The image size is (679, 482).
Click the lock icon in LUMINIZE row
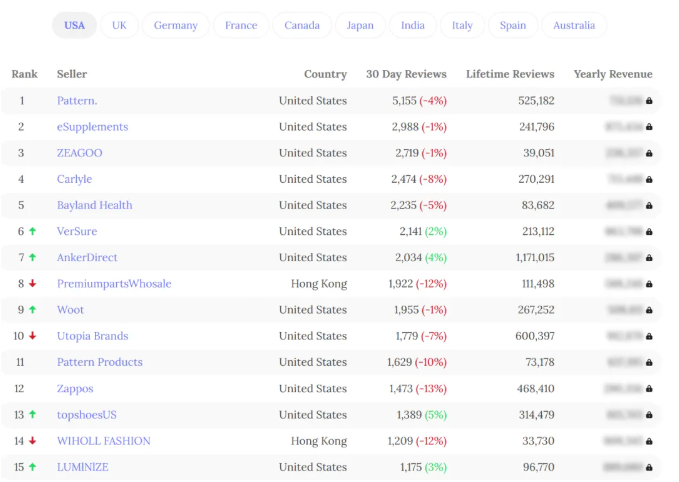[649, 467]
